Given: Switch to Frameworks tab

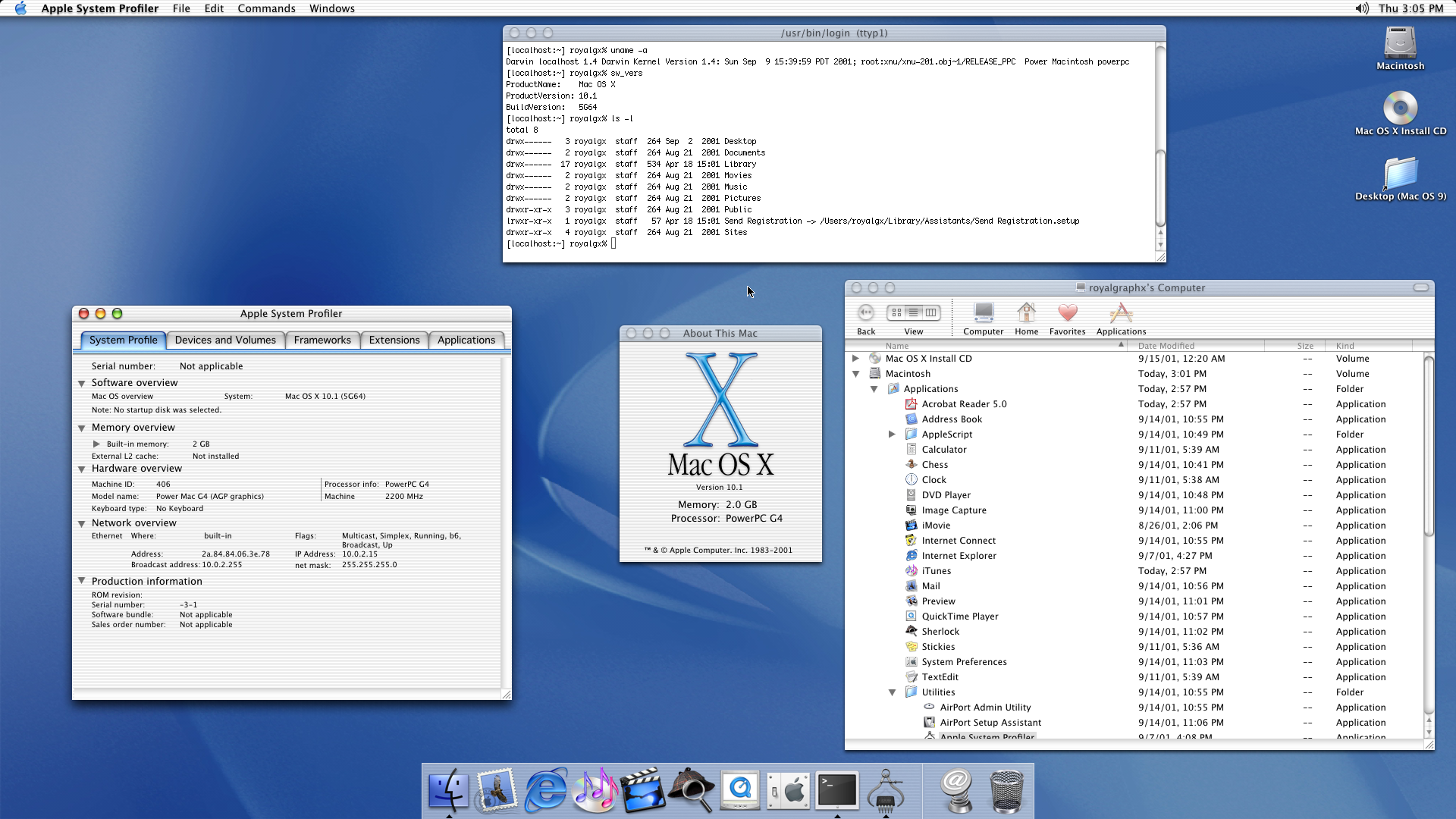Looking at the screenshot, I should [x=322, y=340].
